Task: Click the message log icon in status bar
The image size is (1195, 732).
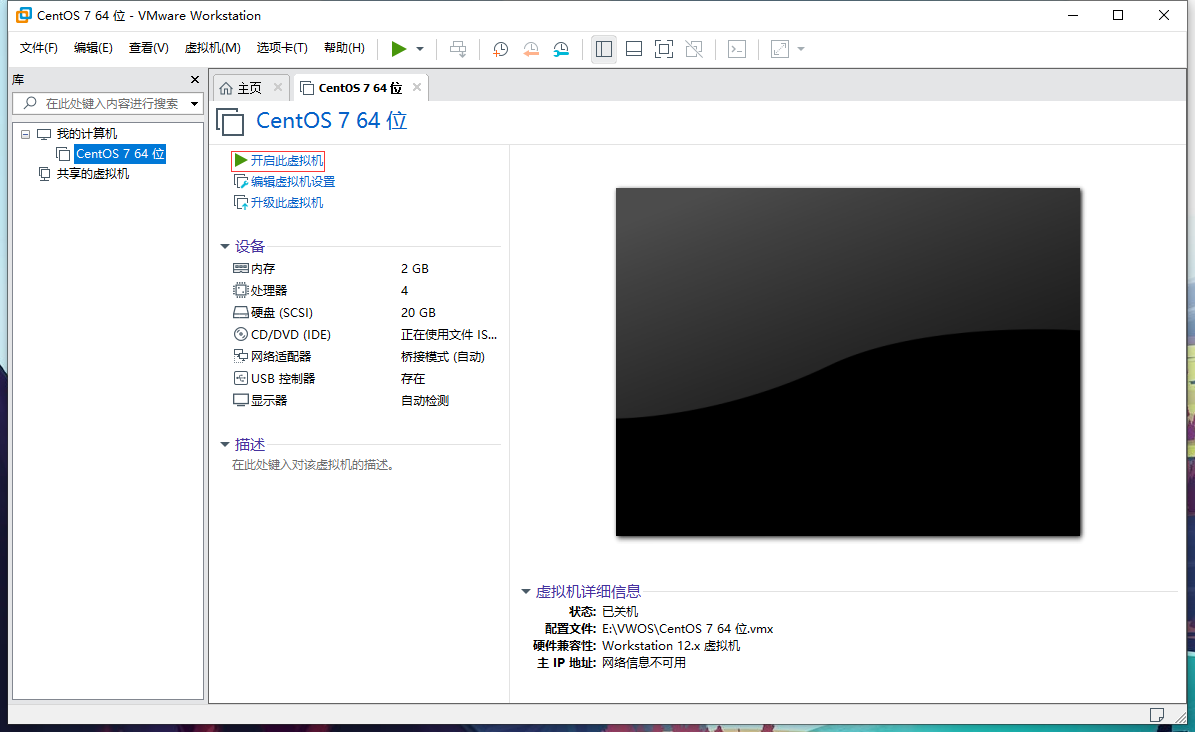Action: (x=1157, y=715)
